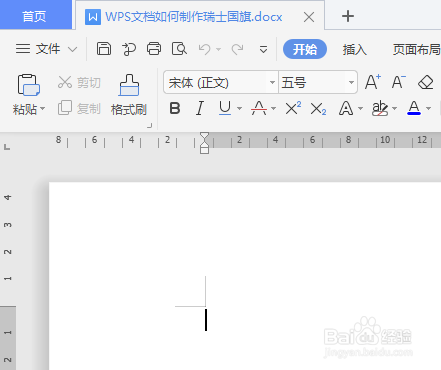
Task: Clear formatting with the eraser icon
Action: point(426,82)
